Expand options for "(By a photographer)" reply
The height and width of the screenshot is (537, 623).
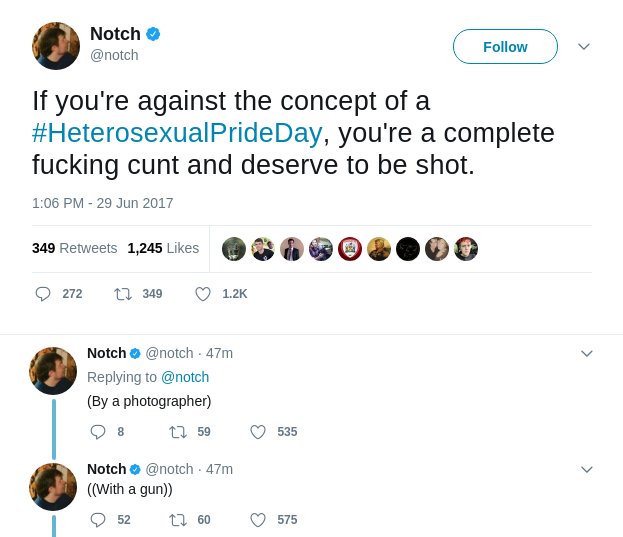(x=587, y=353)
